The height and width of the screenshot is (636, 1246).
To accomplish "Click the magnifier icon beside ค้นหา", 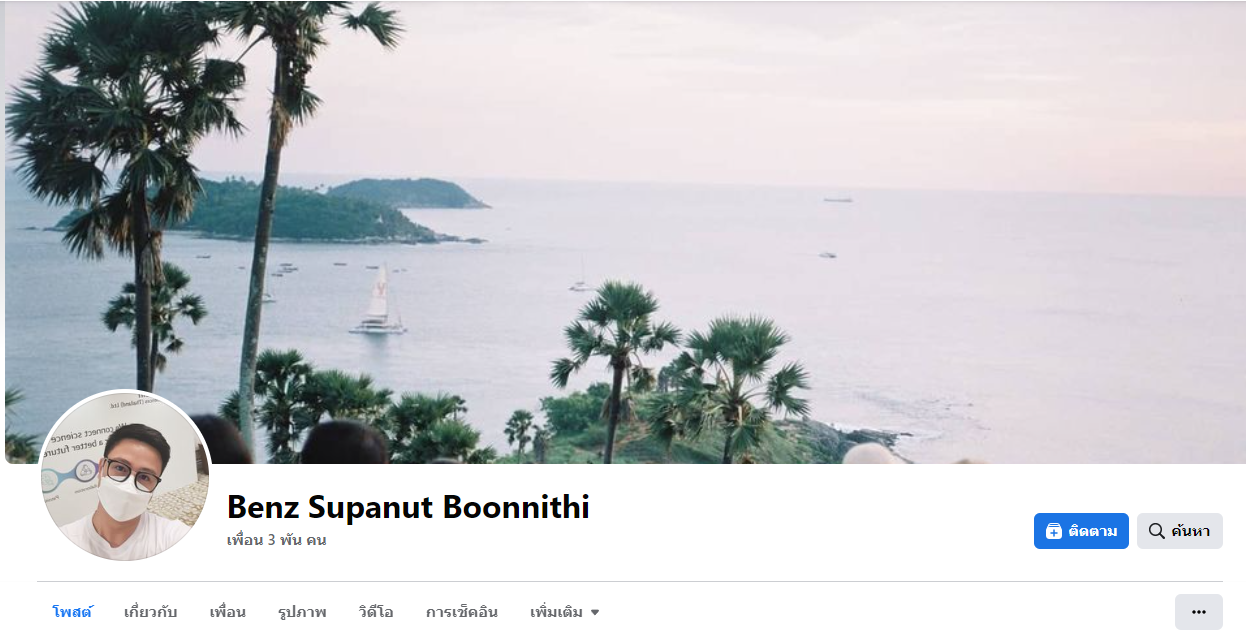I will pyautogui.click(x=1156, y=531).
